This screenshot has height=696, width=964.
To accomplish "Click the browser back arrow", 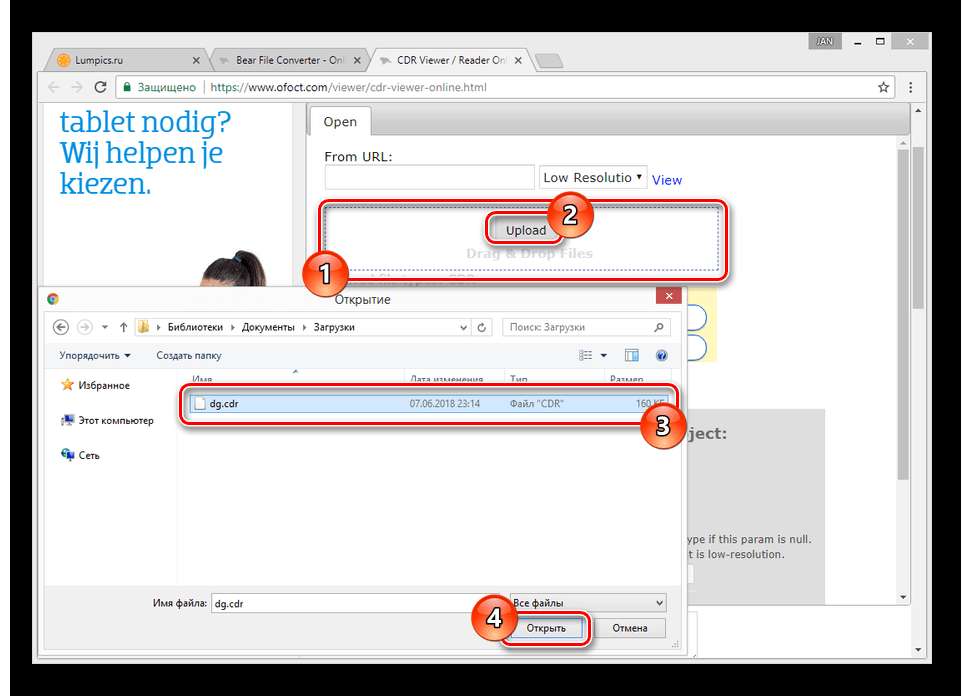I will [53, 87].
